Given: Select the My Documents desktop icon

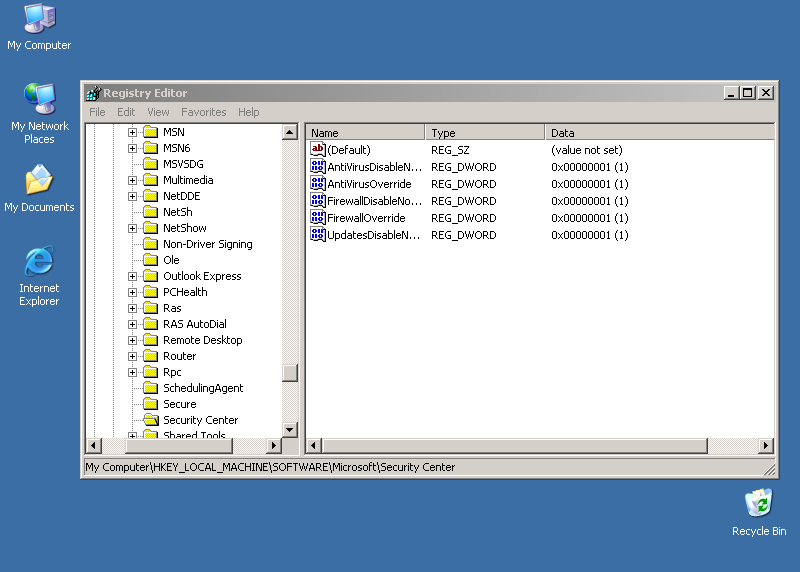Looking at the screenshot, I should tap(39, 188).
